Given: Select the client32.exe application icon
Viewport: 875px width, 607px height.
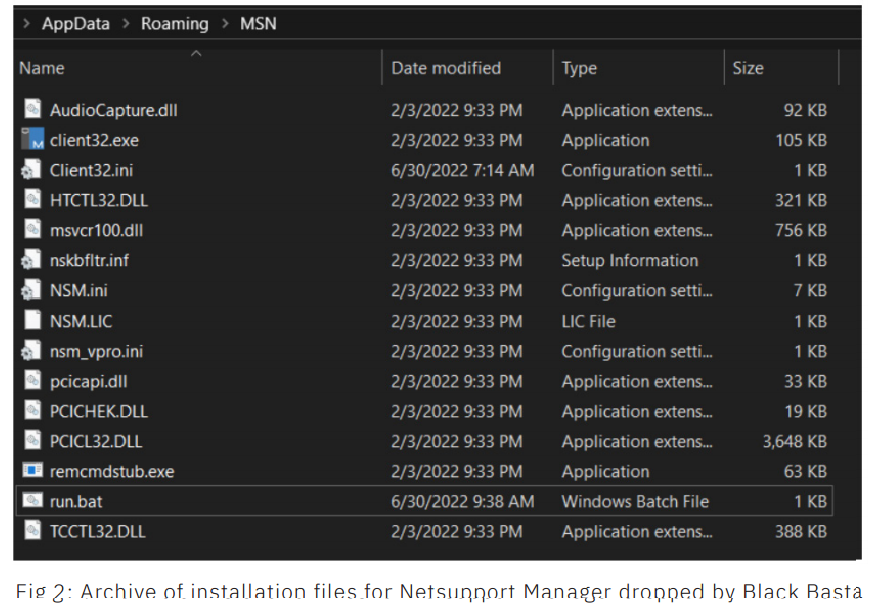Looking at the screenshot, I should point(32,140).
